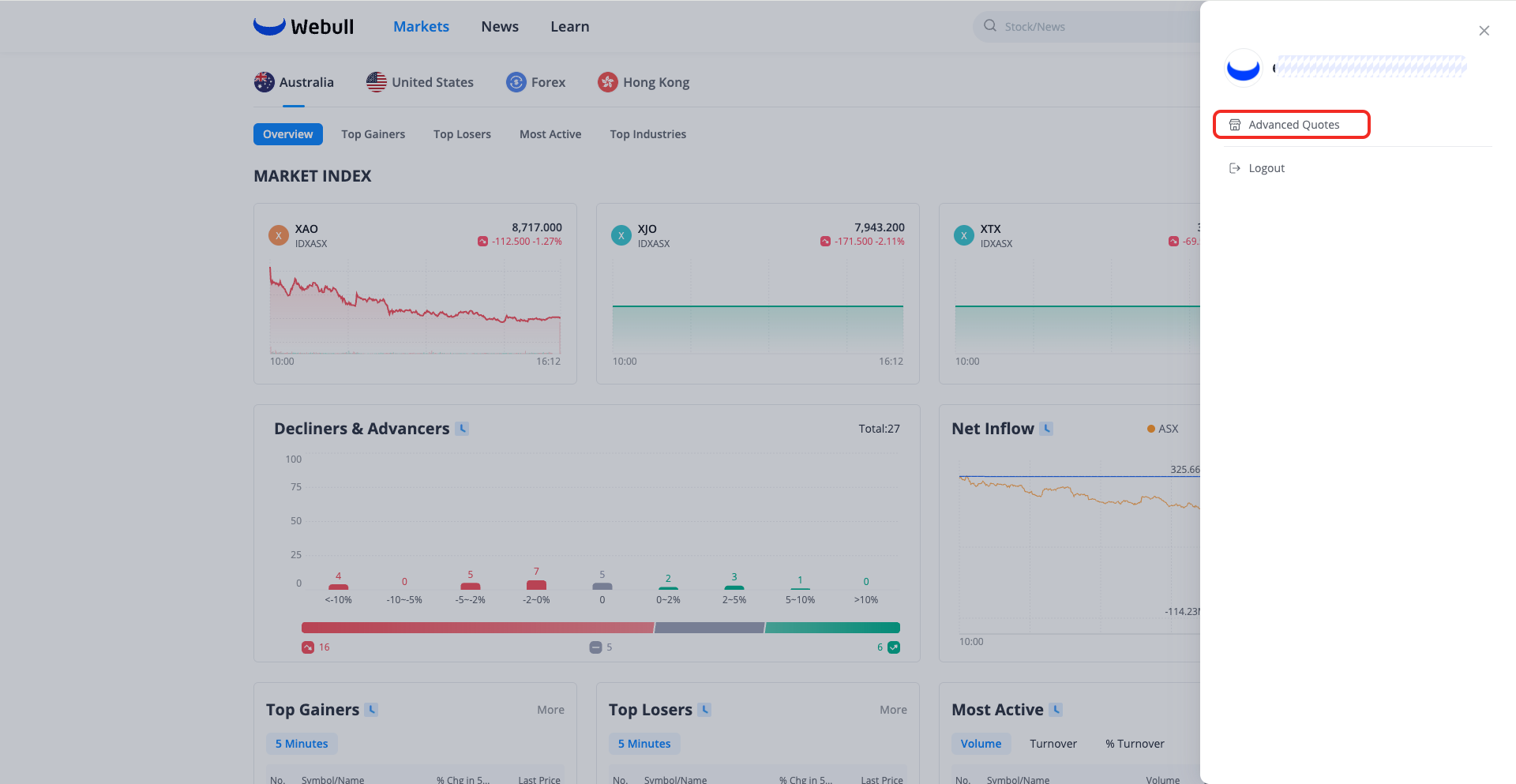The height and width of the screenshot is (784, 1516).
Task: Select the Most Active tab
Action: pyautogui.click(x=550, y=134)
